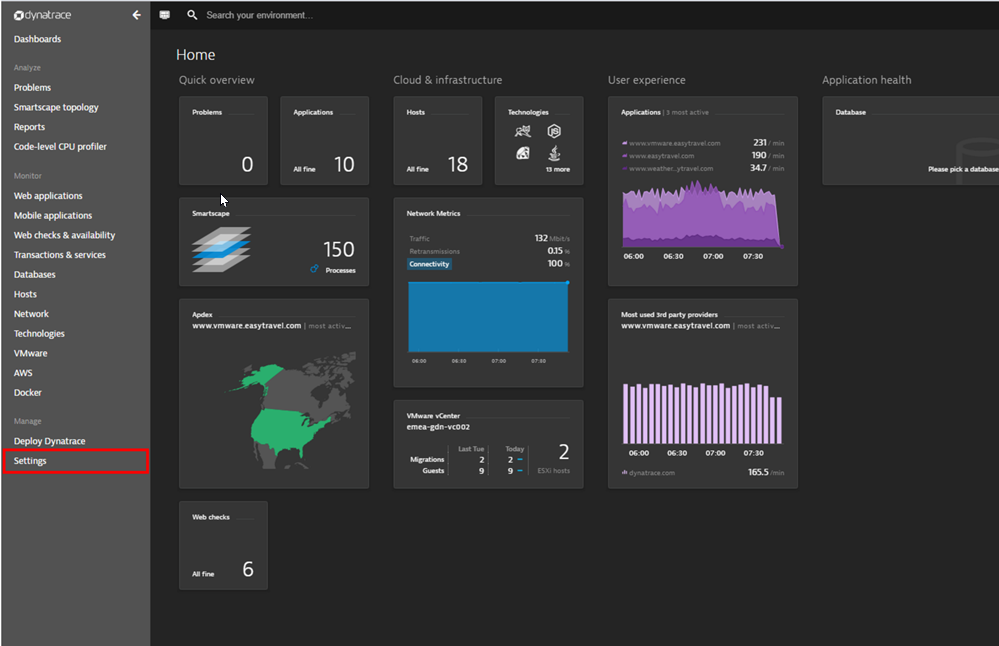Click www.easytravel.com application row
Screen dimensions: 999x646
pos(703,155)
